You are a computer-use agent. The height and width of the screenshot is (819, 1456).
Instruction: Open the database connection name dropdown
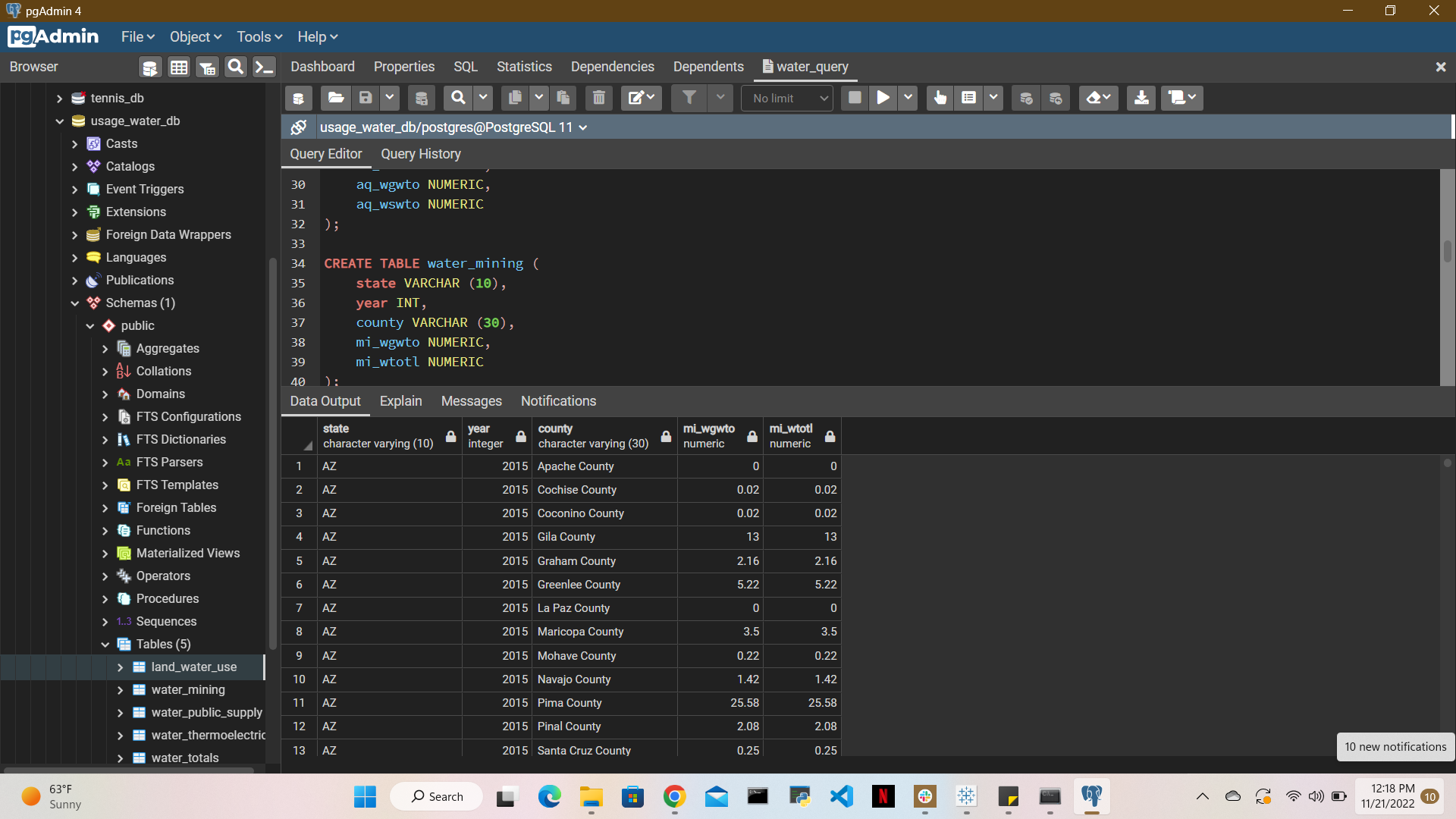453,127
